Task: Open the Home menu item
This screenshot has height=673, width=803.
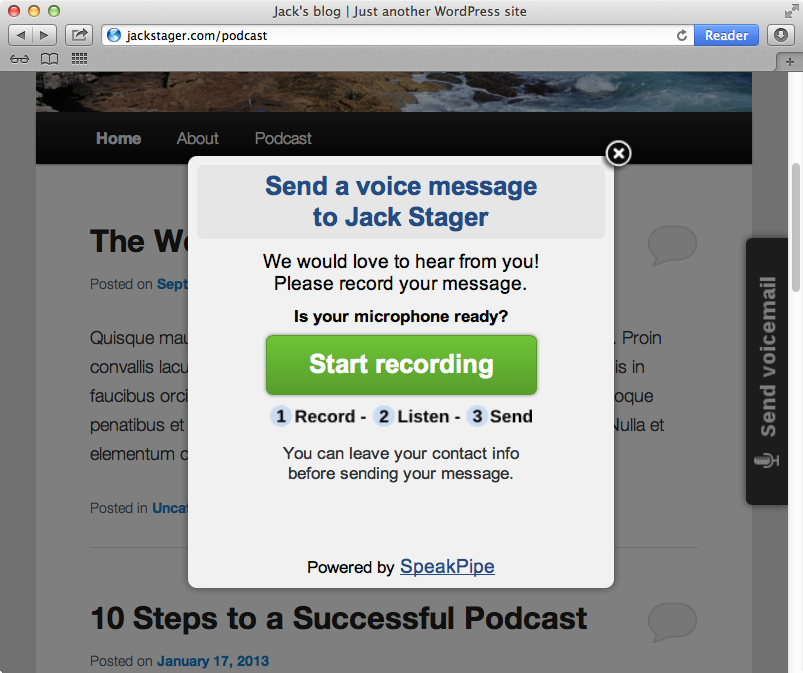Action: pyautogui.click(x=118, y=138)
